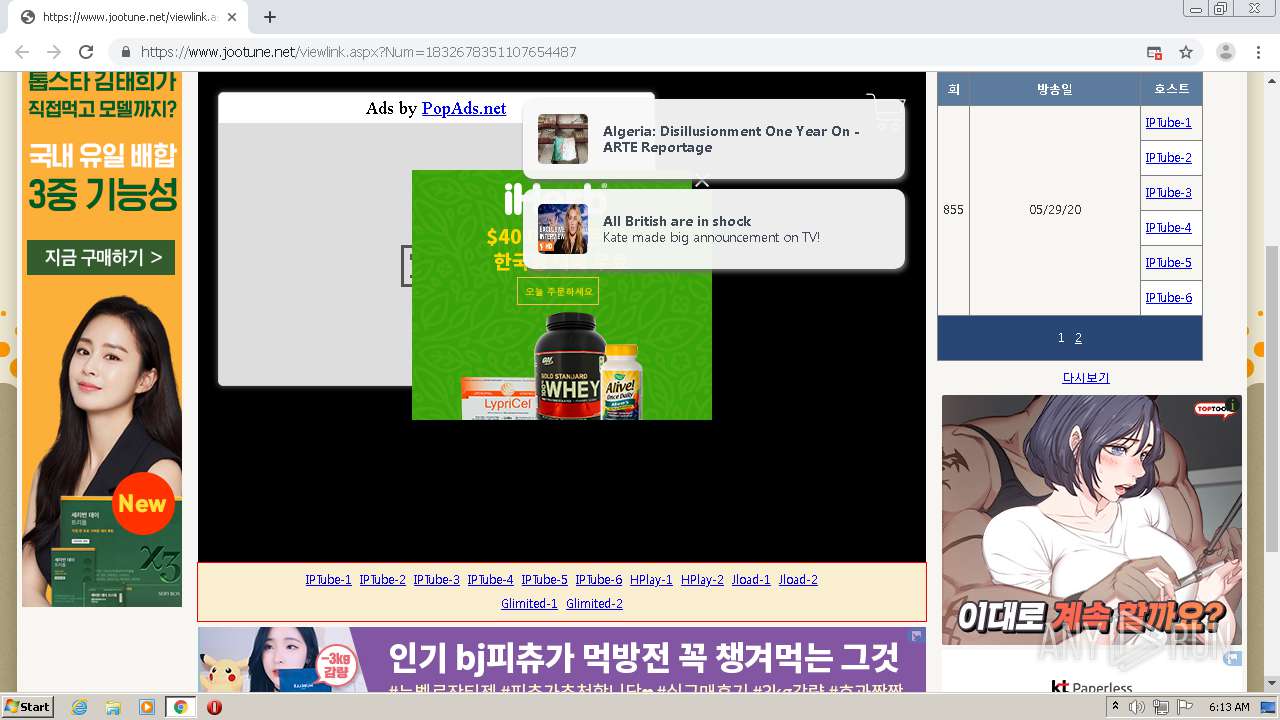Open the HPlay-2 link
Screen dimensions: 1280x720
click(702, 580)
